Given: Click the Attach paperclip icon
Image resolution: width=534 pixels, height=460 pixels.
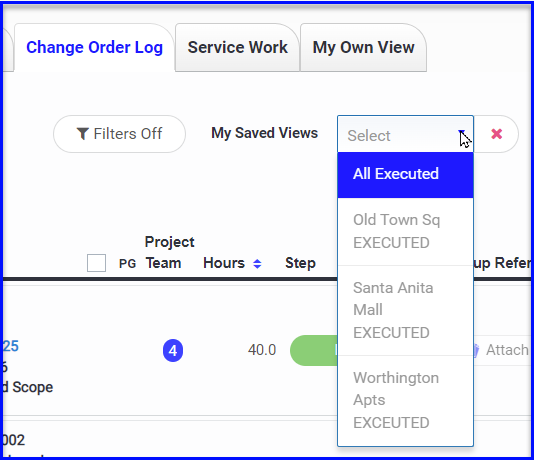Looking at the screenshot, I should 476,350.
